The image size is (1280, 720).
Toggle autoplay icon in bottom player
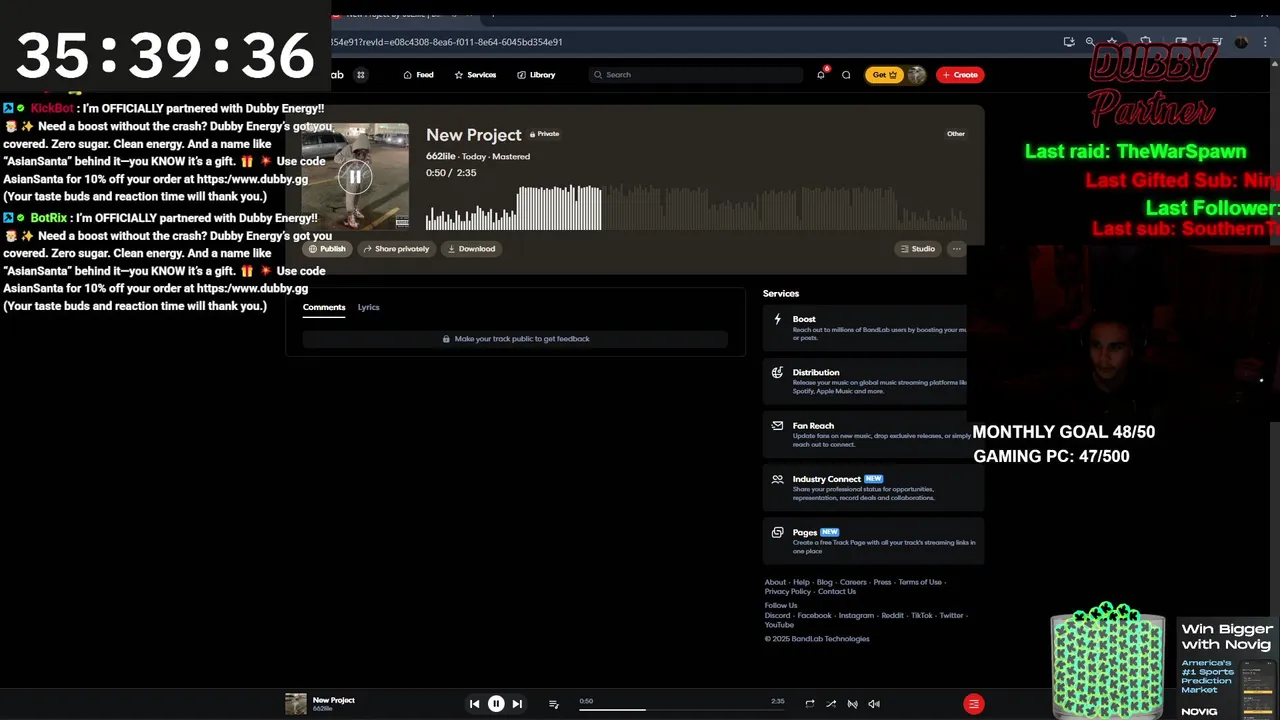[852, 704]
